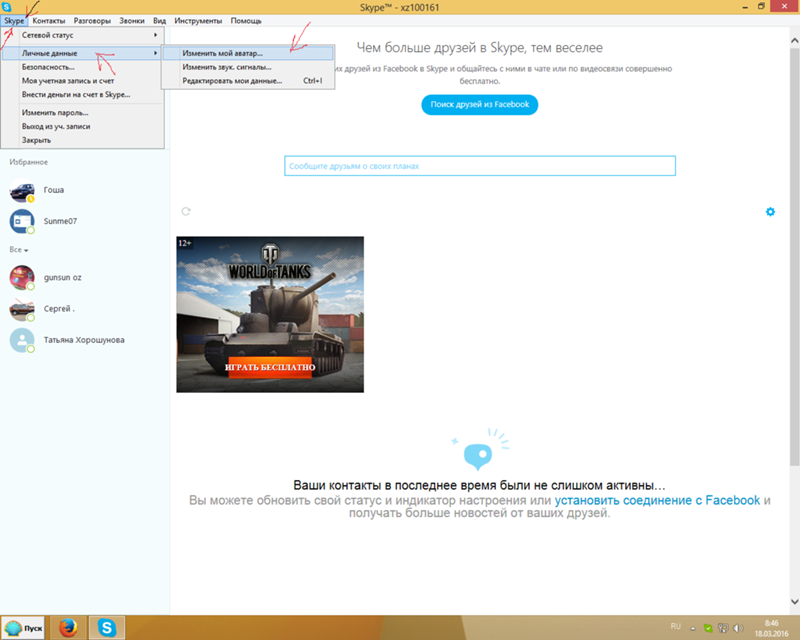This screenshot has height=640, width=800.
Task: Open Сергей contact avatar
Action: point(22,309)
